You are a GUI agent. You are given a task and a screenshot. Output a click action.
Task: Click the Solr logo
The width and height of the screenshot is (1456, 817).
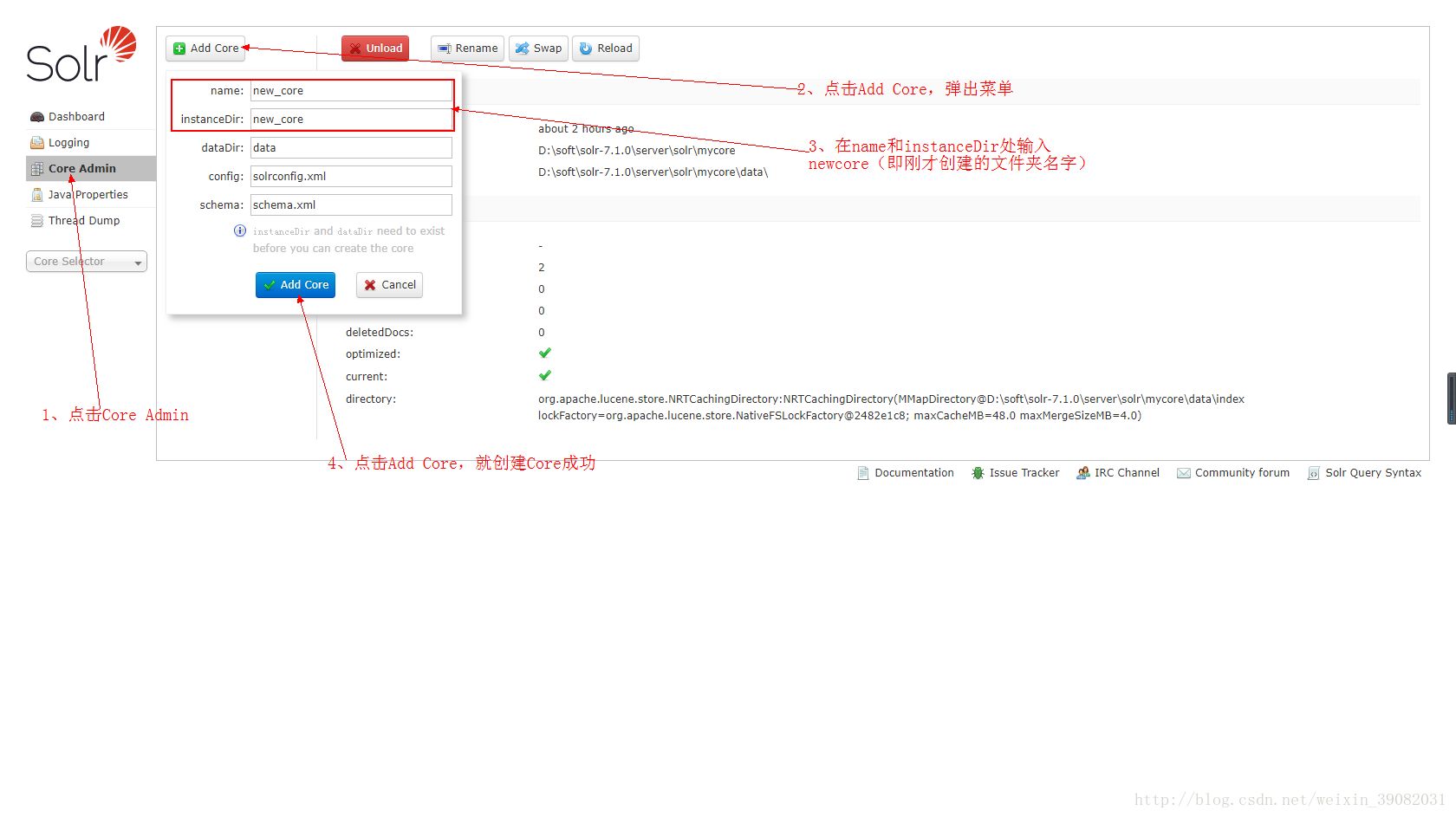pos(81,54)
